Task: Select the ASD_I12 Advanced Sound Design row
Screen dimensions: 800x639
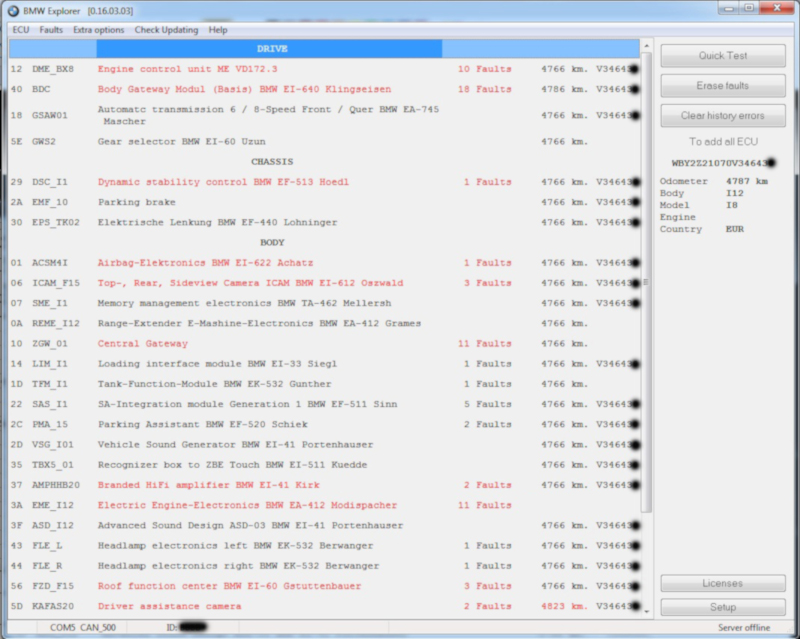Action: [324, 526]
